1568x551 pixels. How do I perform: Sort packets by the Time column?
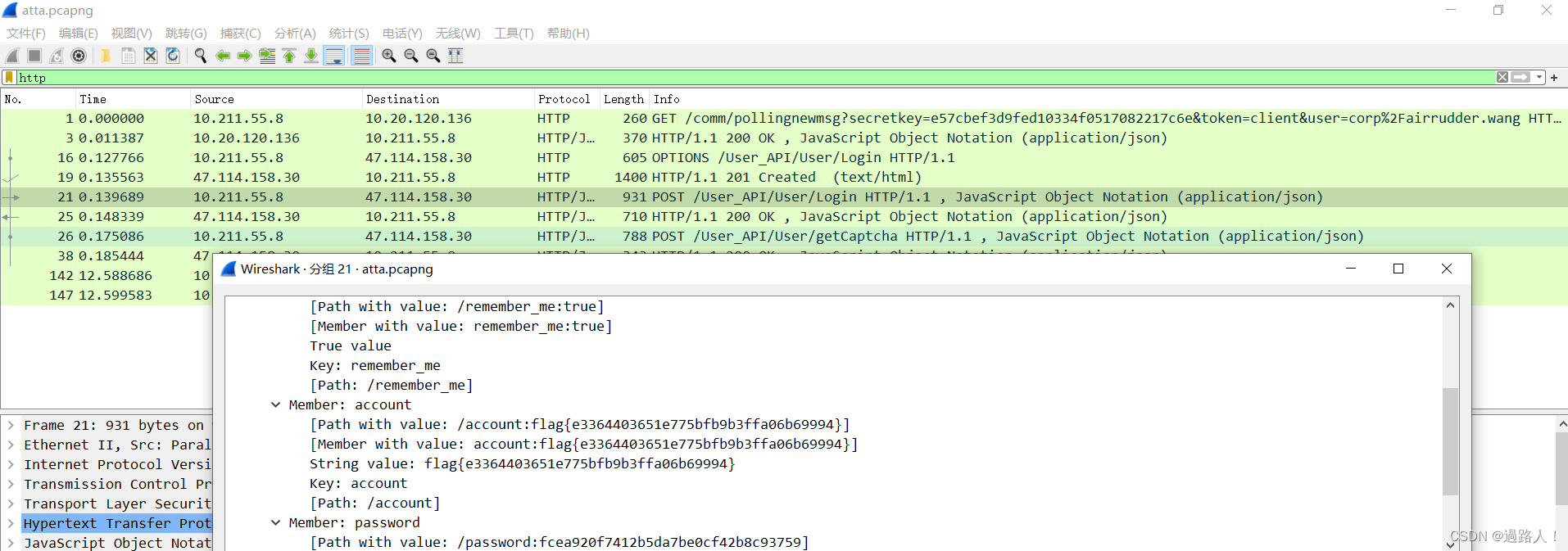coord(132,99)
